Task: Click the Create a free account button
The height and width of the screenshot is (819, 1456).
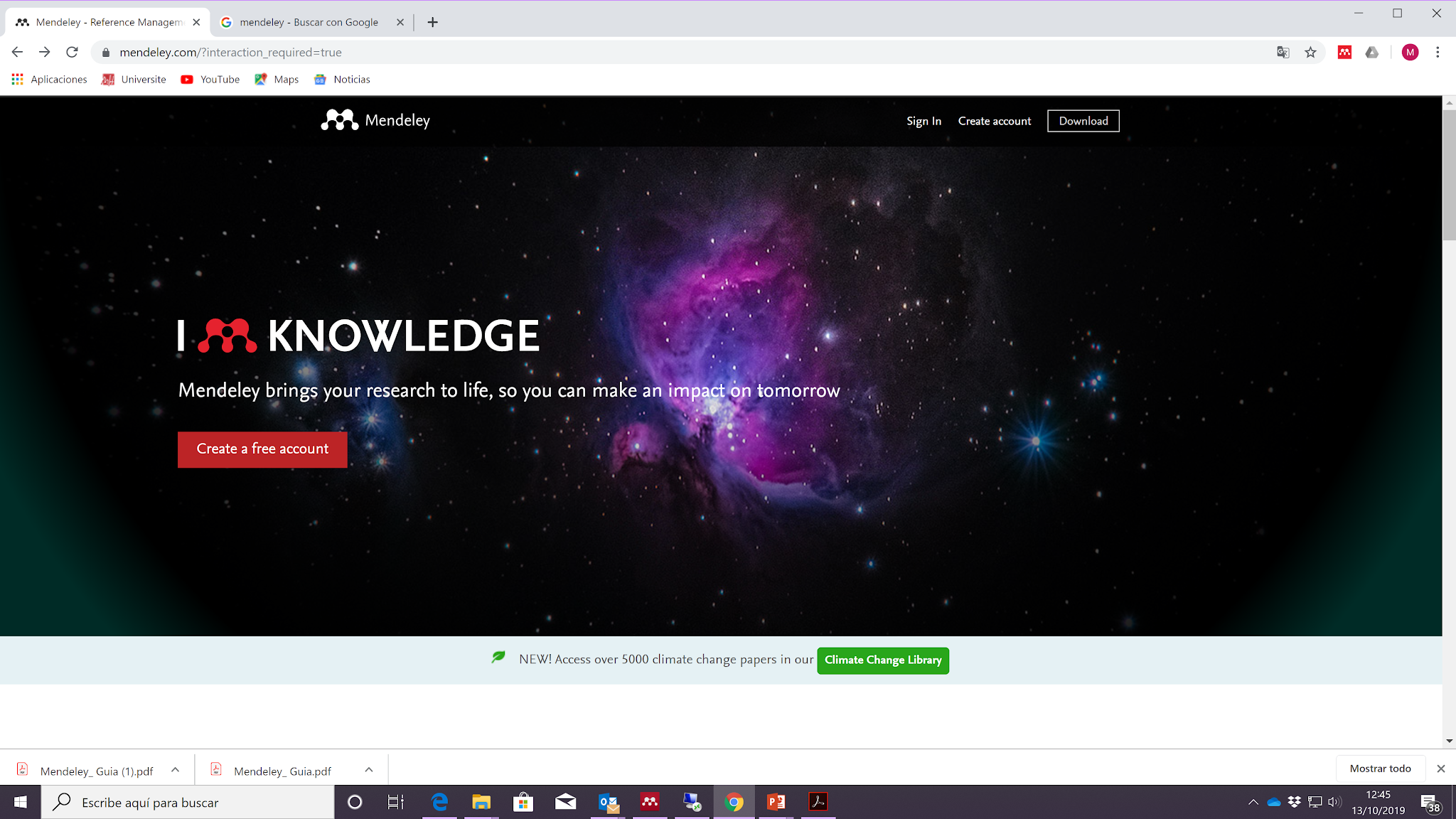Action: point(262,449)
